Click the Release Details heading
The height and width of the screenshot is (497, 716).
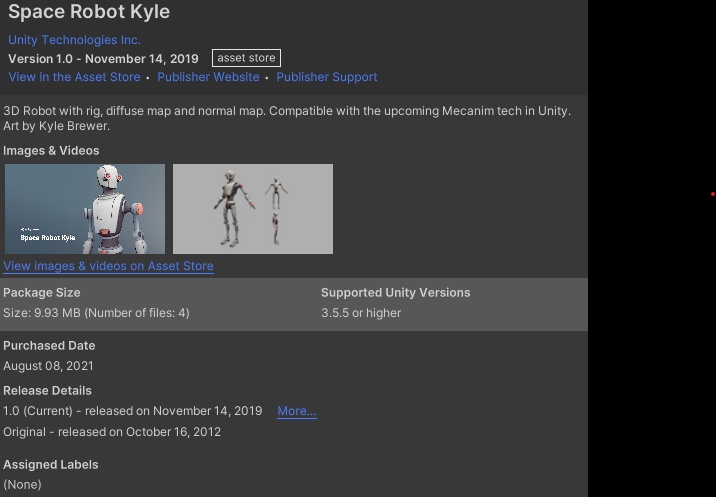(47, 391)
